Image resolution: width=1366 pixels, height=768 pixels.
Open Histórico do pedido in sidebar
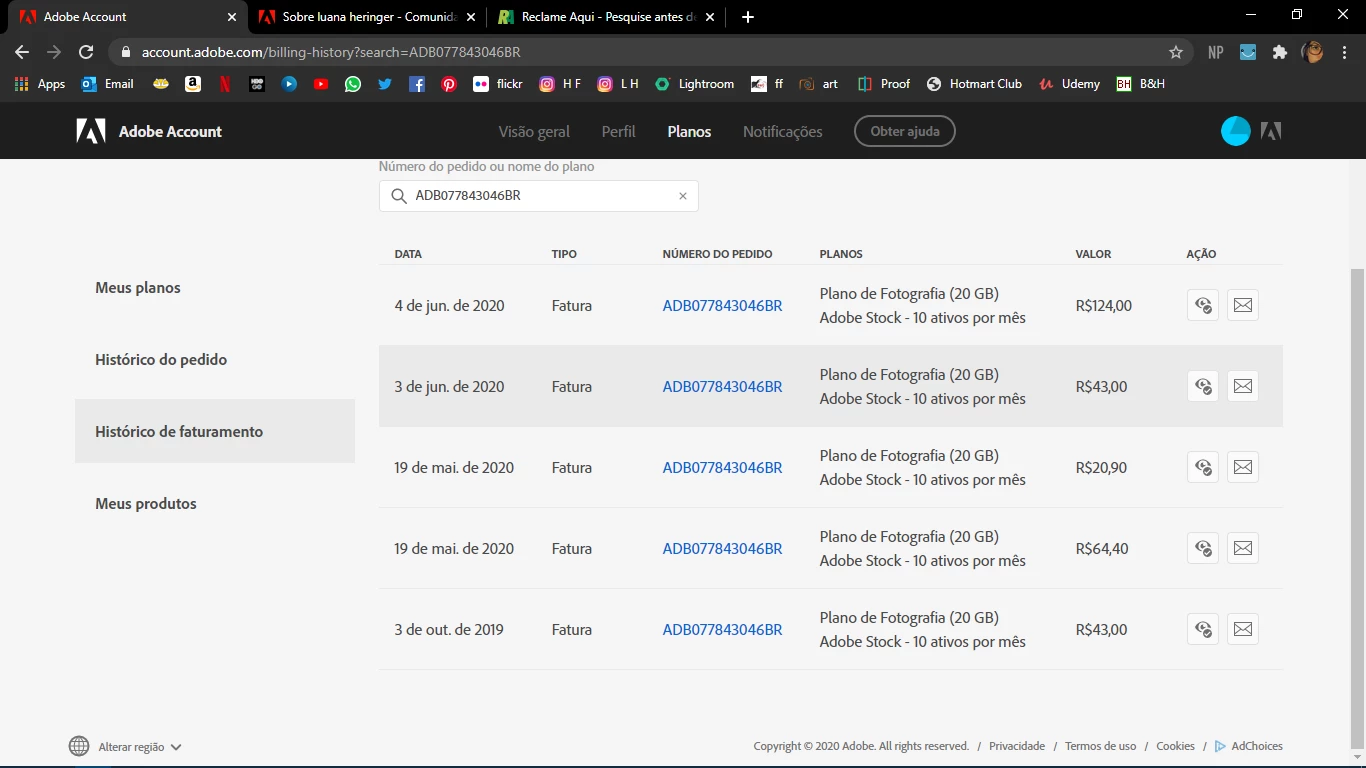(x=215, y=360)
